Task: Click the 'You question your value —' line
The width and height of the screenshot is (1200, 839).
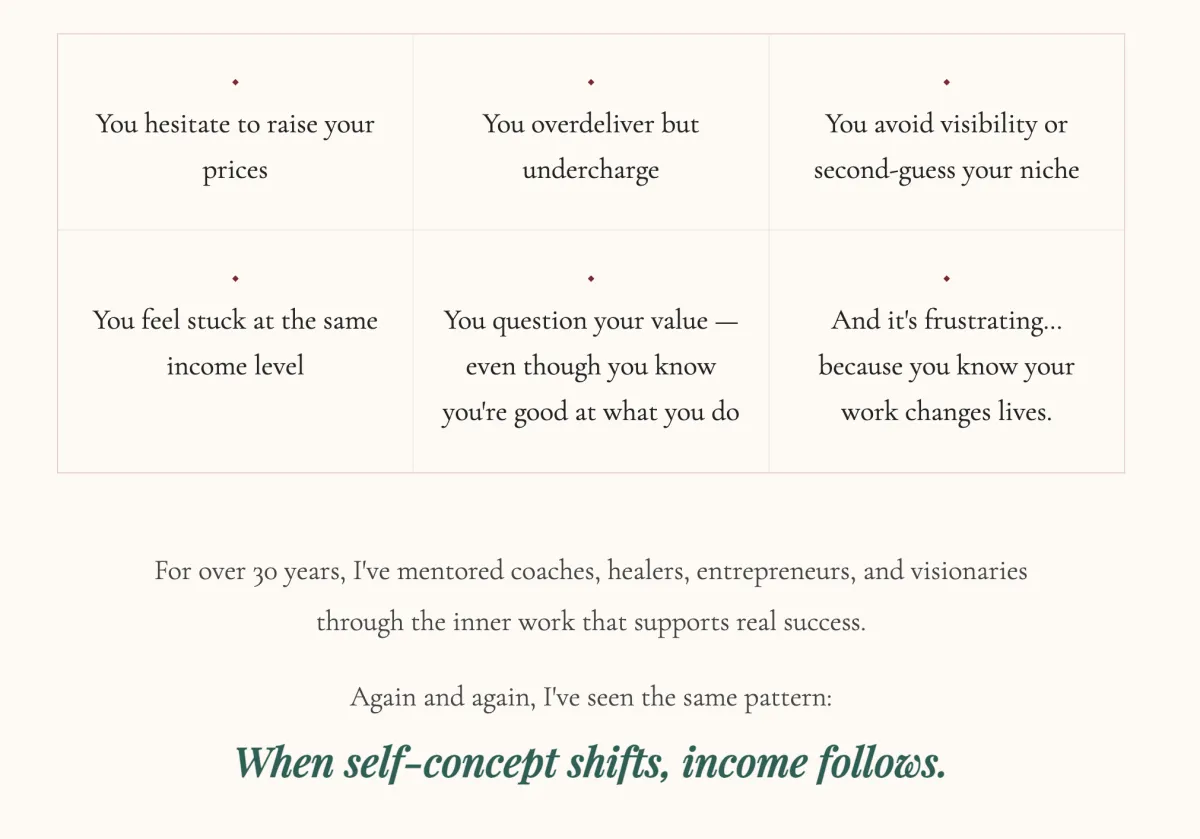Action: click(591, 321)
